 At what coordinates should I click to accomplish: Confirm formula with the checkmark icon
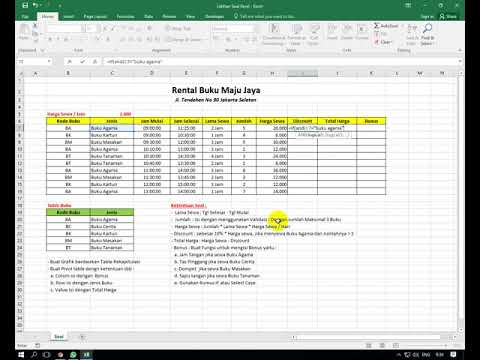[82, 62]
